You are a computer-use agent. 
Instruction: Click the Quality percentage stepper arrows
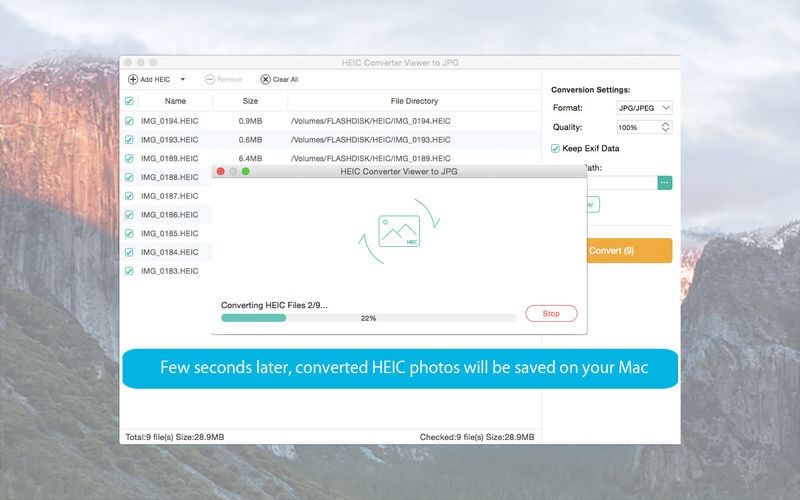666,127
